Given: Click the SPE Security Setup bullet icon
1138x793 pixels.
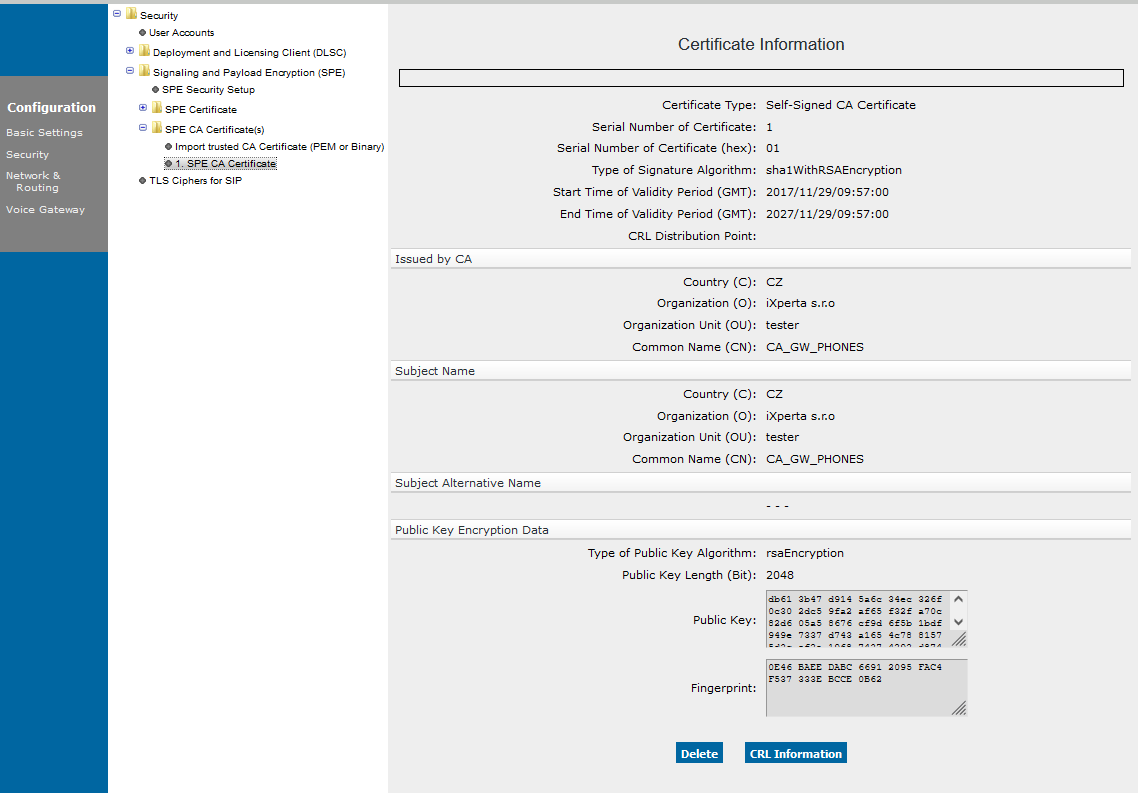Looking at the screenshot, I should click(x=155, y=90).
